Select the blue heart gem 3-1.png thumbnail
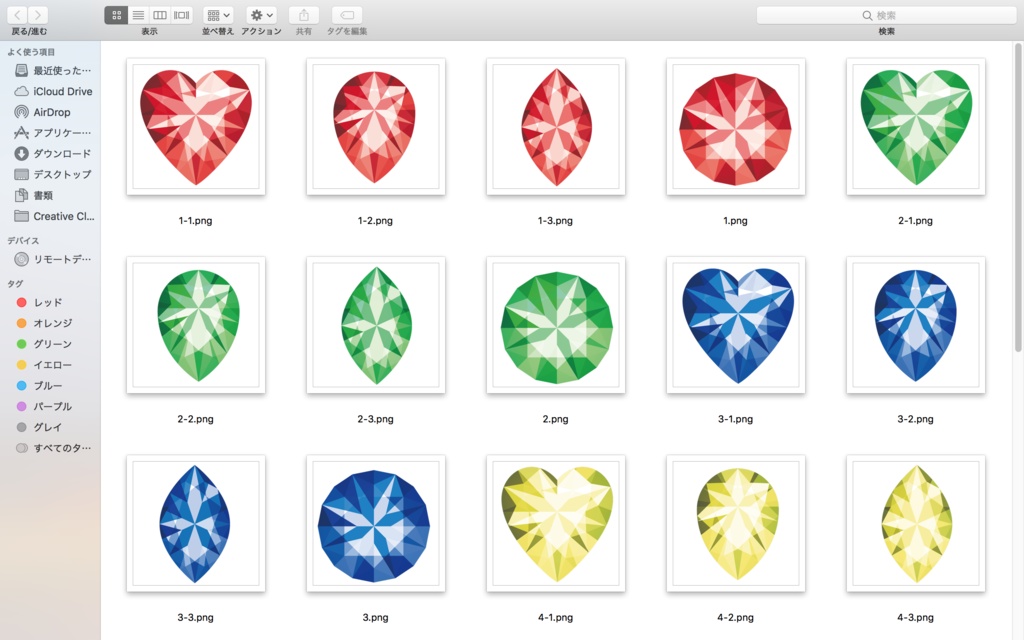This screenshot has height=640, width=1024. click(735, 325)
